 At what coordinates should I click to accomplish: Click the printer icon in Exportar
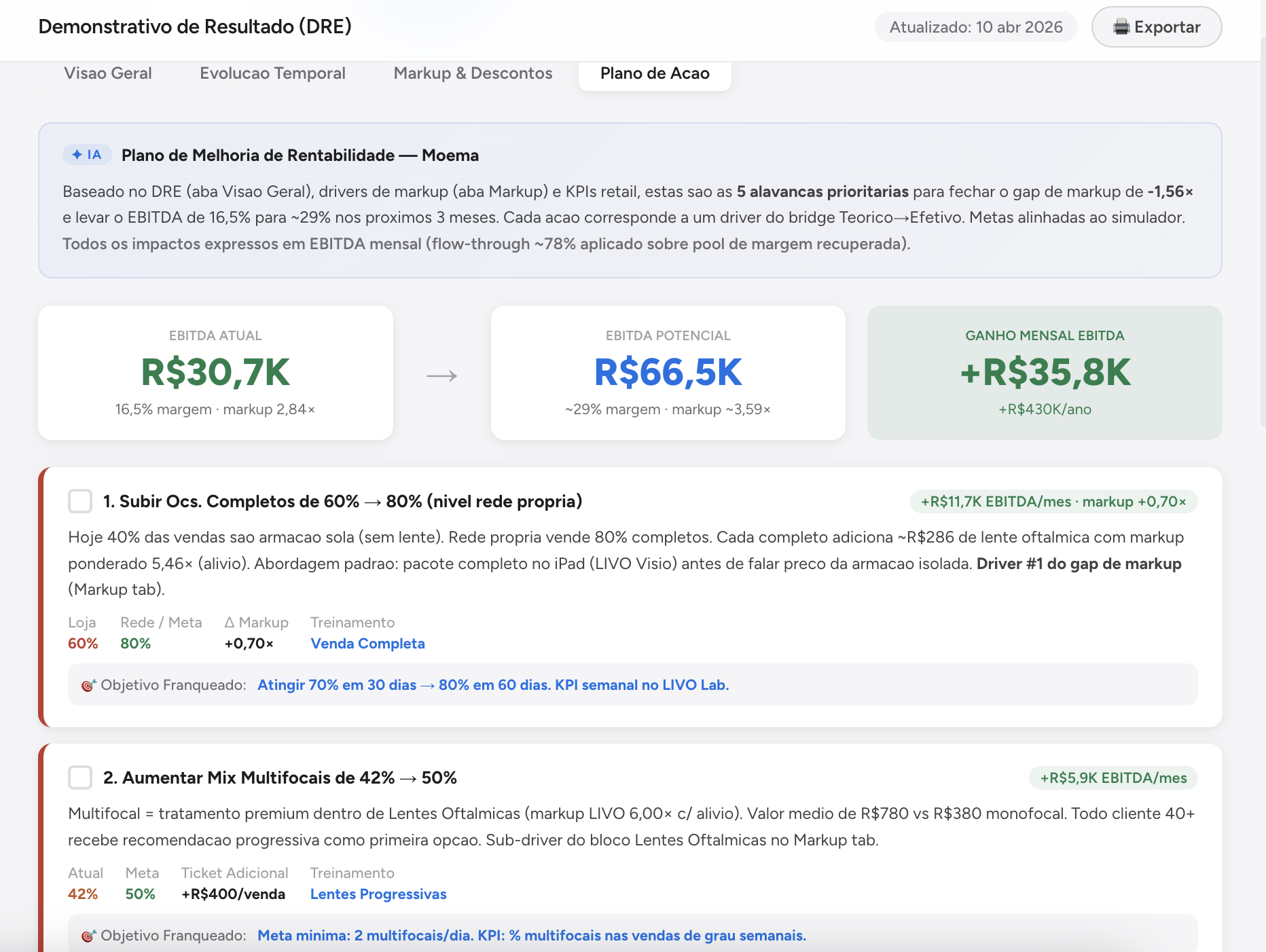pos(1121,27)
